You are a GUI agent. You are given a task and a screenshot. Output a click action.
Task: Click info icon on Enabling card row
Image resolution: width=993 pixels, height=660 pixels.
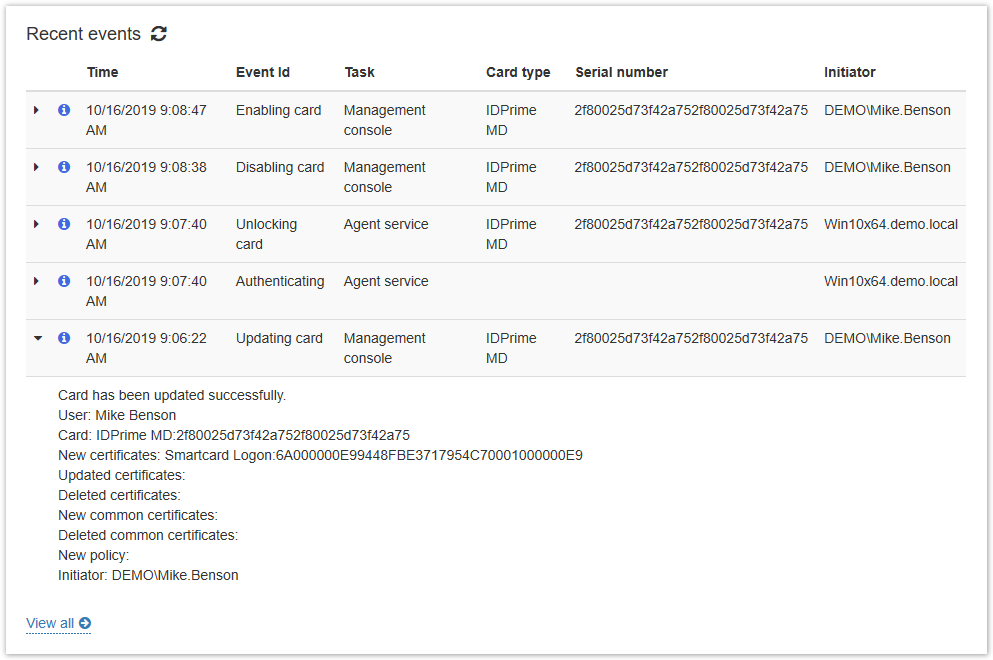tap(64, 110)
